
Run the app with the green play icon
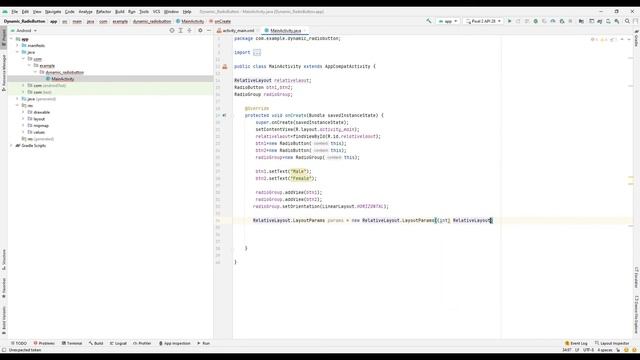point(509,21)
